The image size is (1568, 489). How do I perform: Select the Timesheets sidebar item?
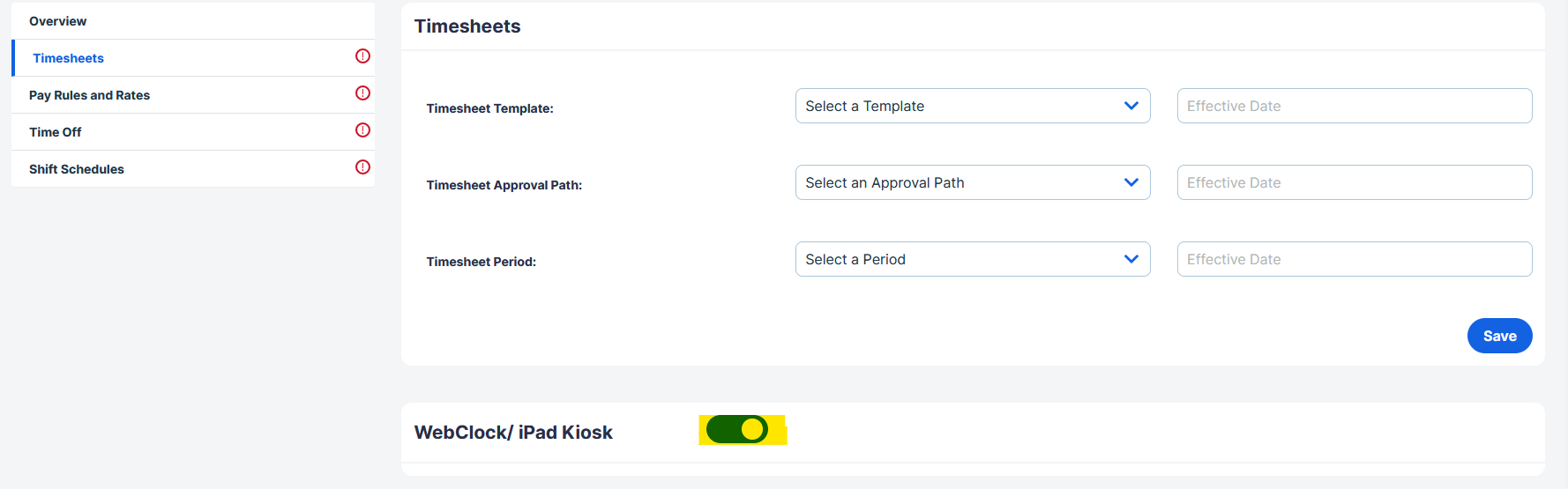point(193,58)
